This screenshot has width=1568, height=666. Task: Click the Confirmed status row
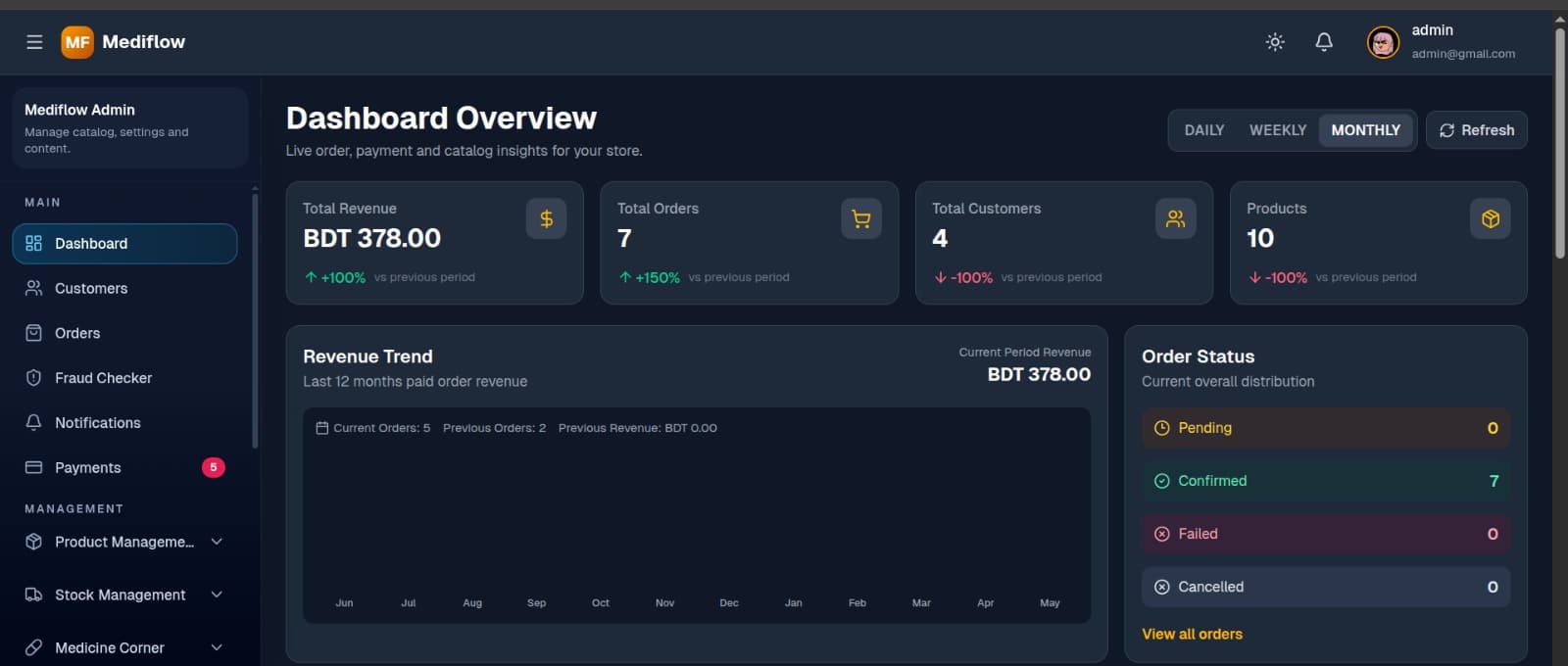point(1326,481)
